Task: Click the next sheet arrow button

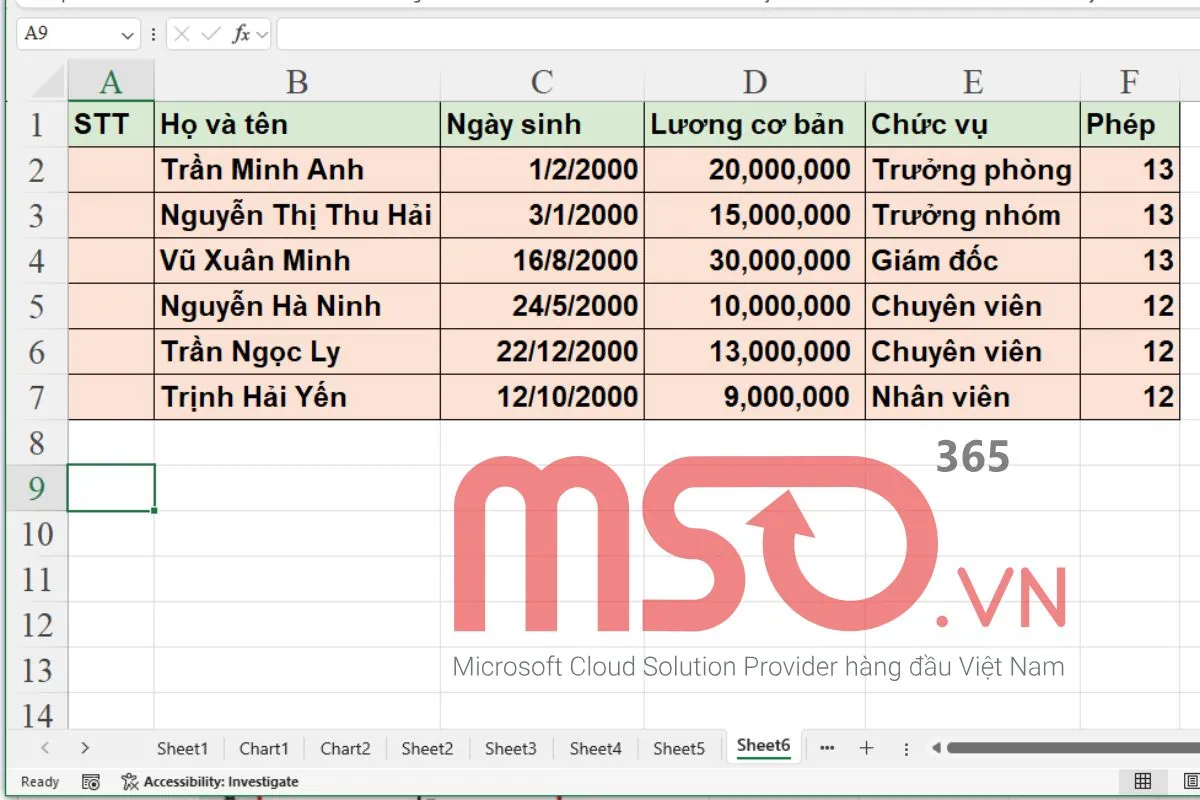Action: tap(86, 747)
